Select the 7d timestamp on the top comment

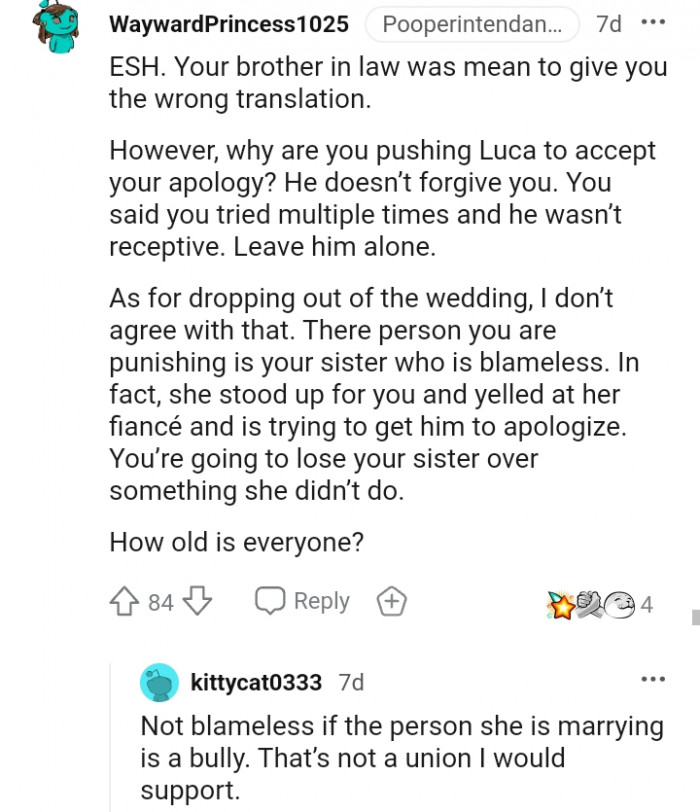click(x=608, y=24)
